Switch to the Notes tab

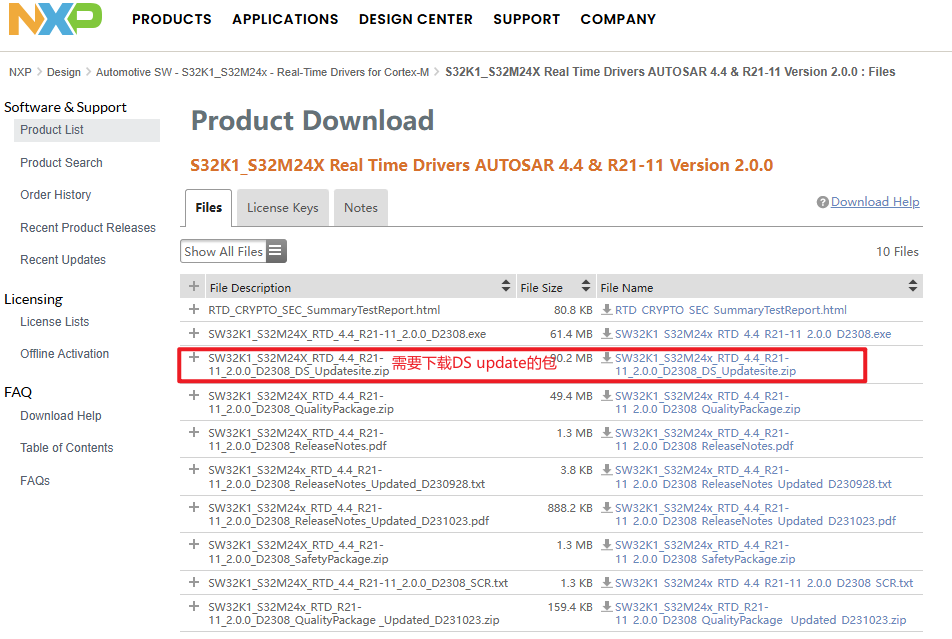click(361, 208)
